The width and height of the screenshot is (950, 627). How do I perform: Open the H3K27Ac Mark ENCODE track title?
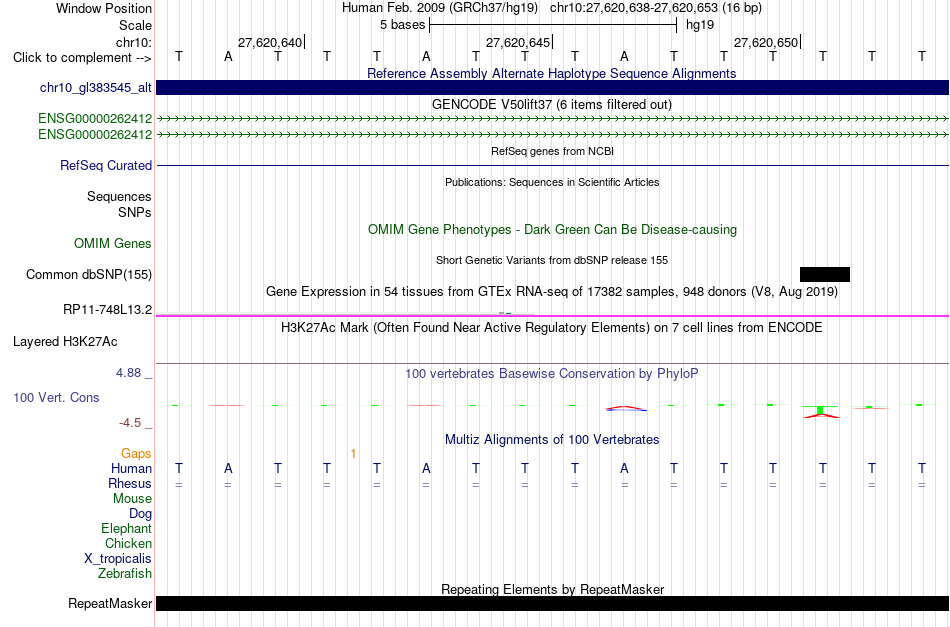pyautogui.click(x=552, y=328)
